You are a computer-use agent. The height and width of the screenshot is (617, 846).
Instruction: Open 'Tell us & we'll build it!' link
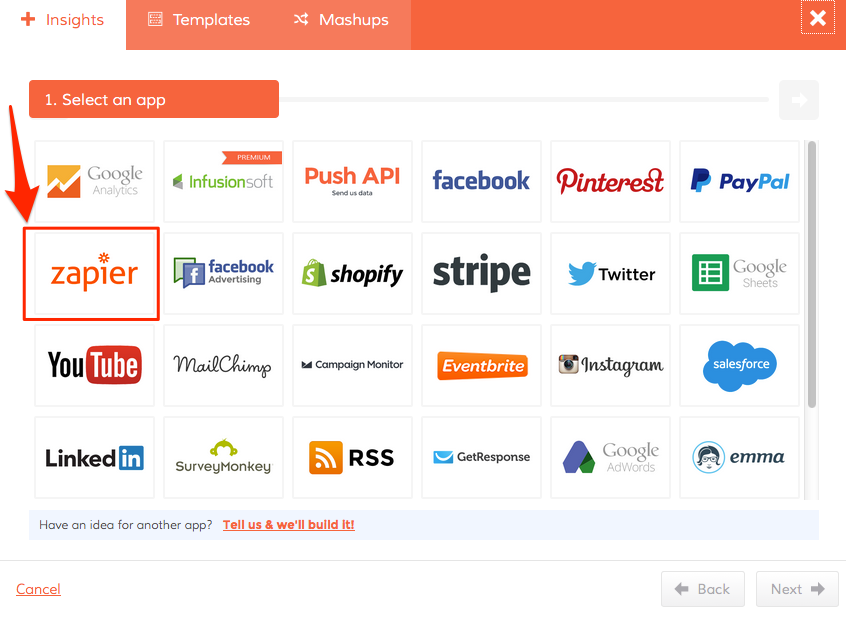pyautogui.click(x=289, y=525)
